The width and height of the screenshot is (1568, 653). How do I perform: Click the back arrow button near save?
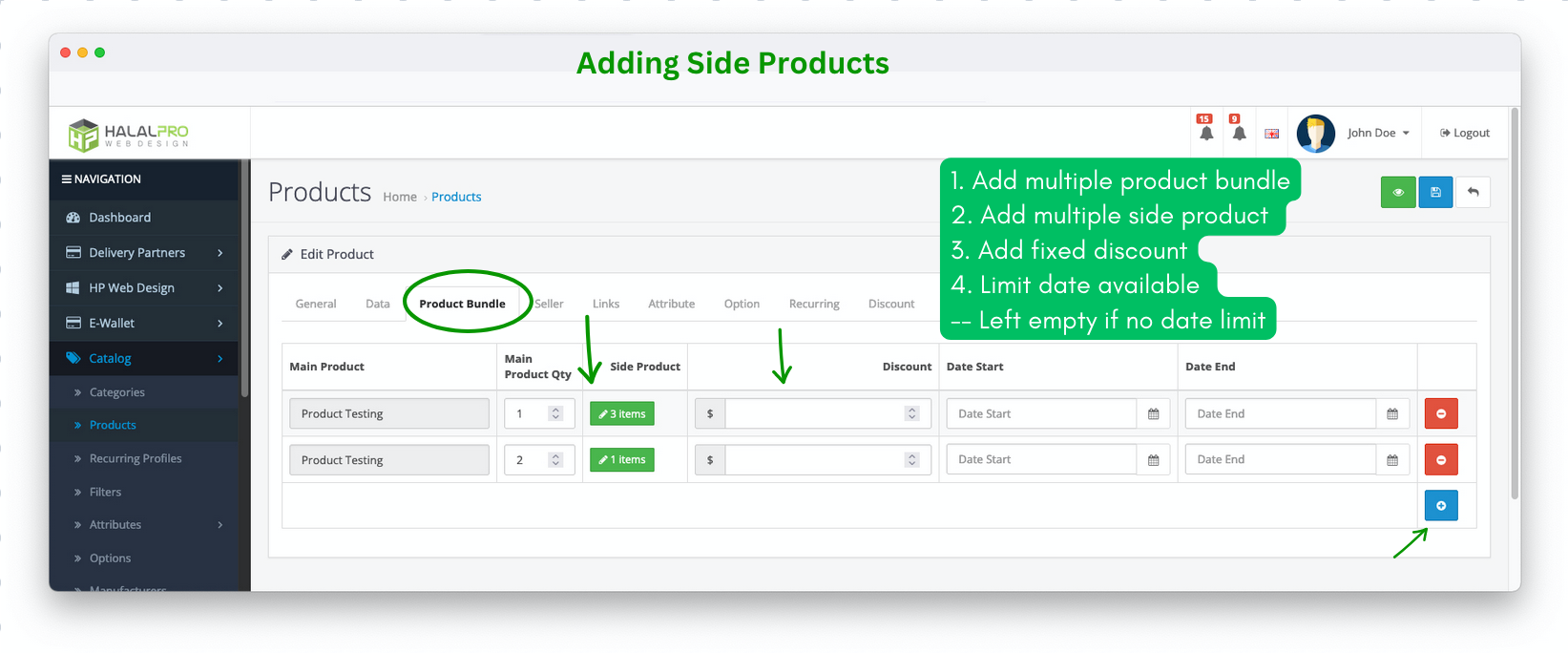[x=1473, y=192]
